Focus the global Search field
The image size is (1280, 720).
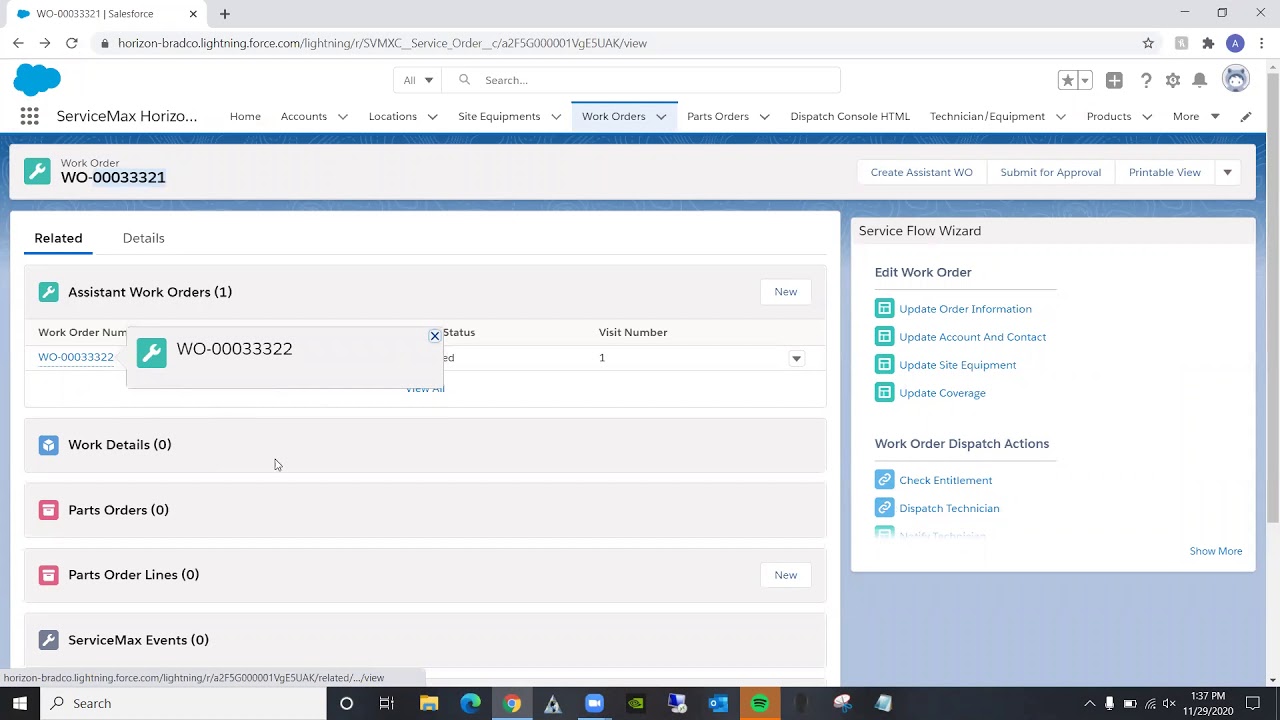tap(640, 80)
